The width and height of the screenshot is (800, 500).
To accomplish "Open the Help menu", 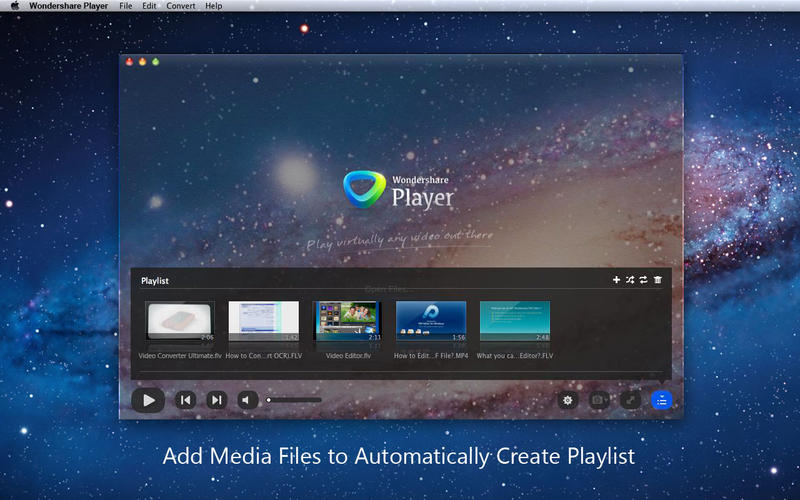I will coord(214,6).
